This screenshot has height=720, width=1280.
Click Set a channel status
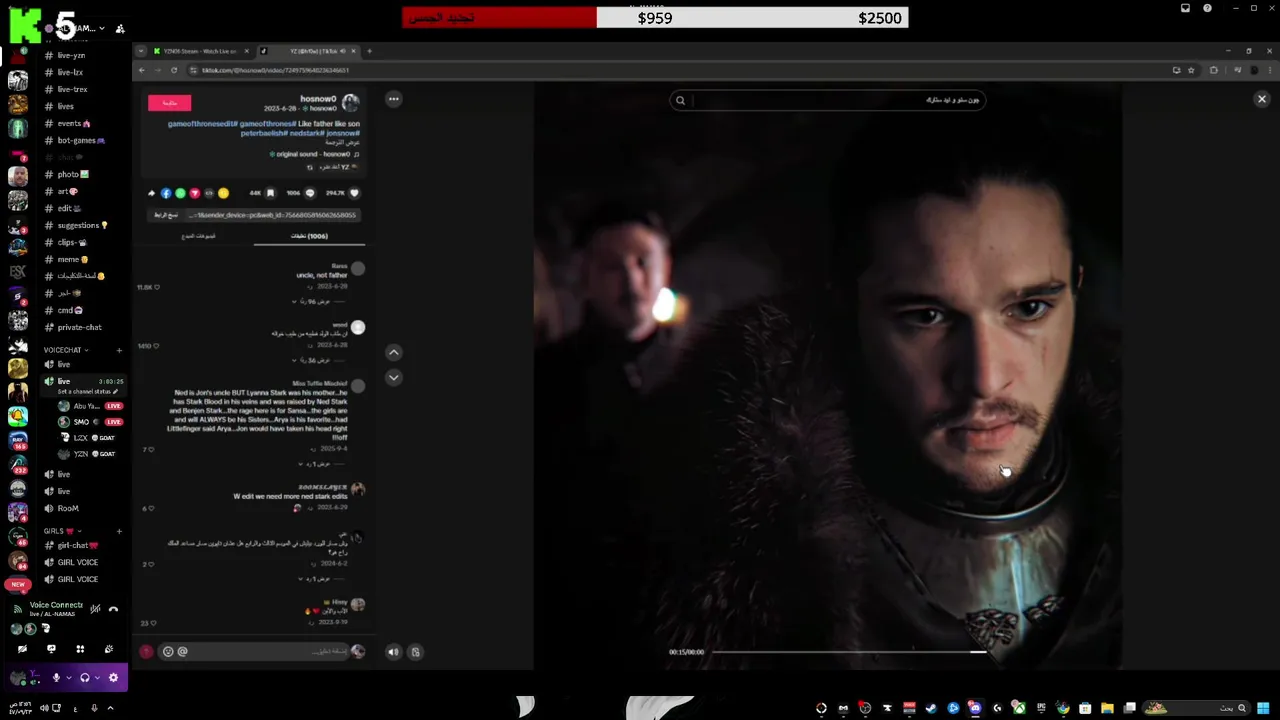coord(88,391)
